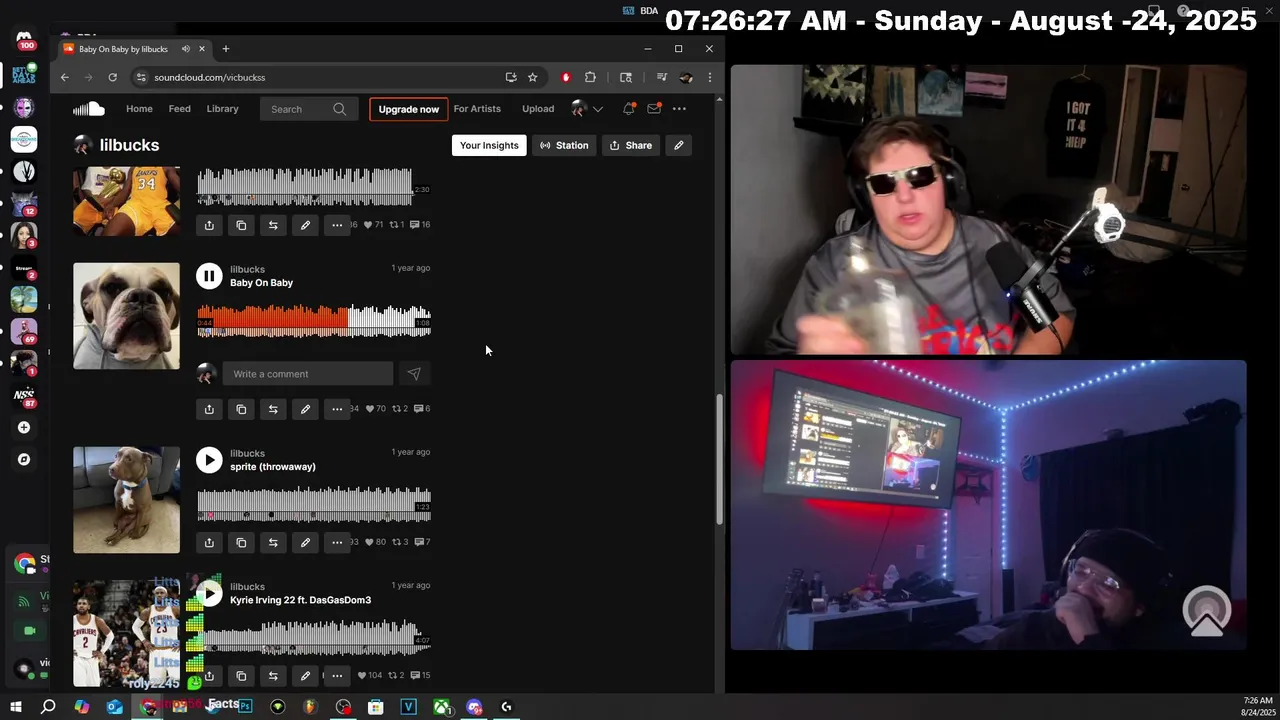Screen dimensions: 1280x720
Task: Click the Share profile button
Action: coord(631,145)
